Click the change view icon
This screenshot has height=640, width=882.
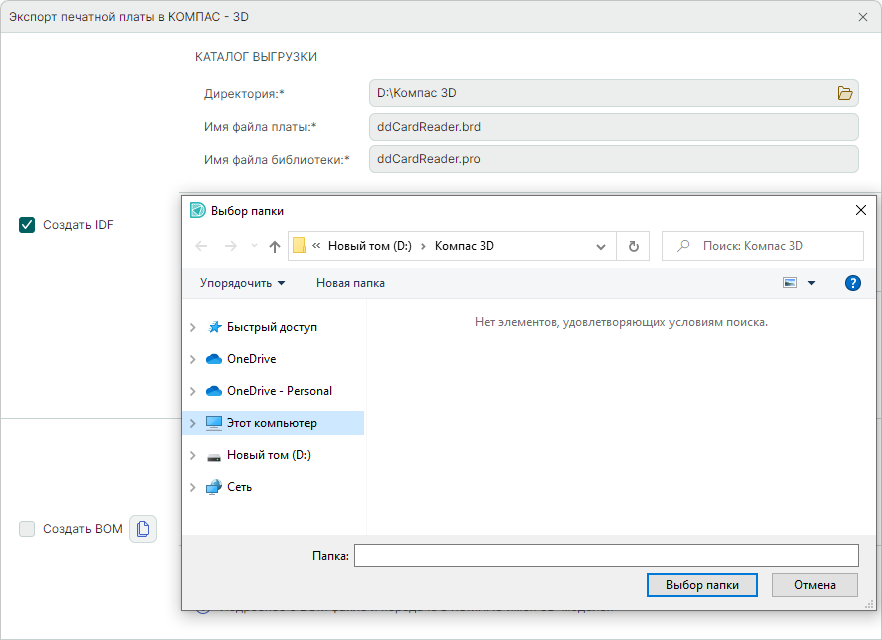pos(790,283)
